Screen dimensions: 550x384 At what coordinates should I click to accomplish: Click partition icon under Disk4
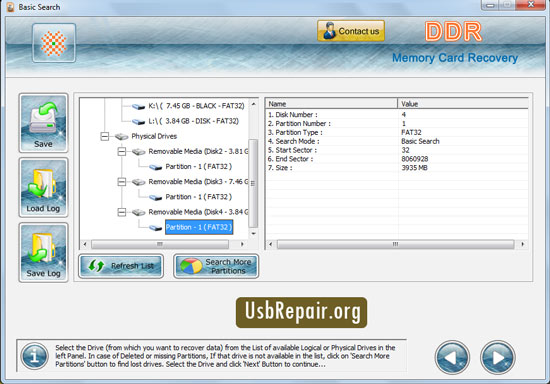coord(155,228)
